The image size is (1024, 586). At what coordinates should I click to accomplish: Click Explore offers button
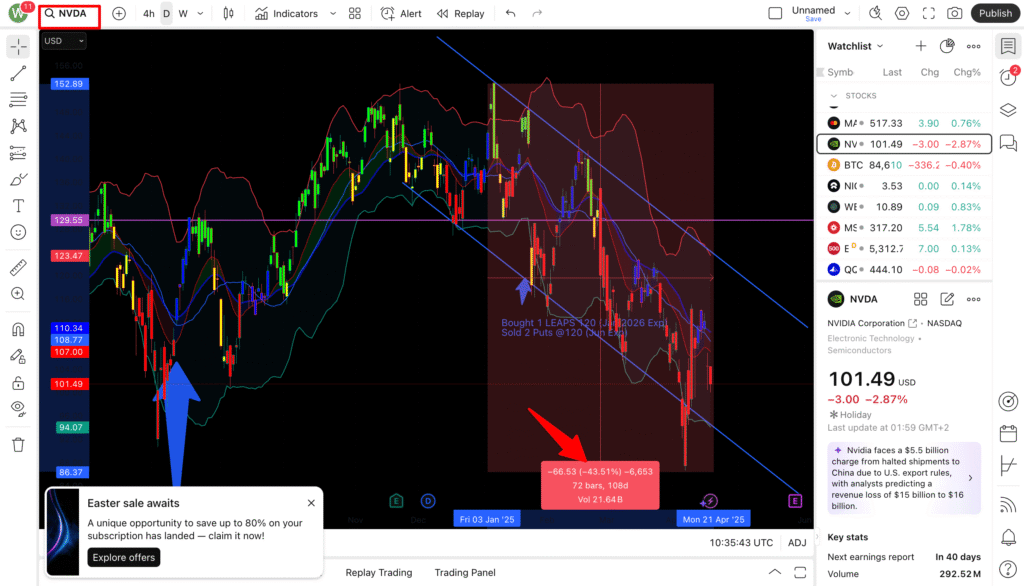click(124, 557)
